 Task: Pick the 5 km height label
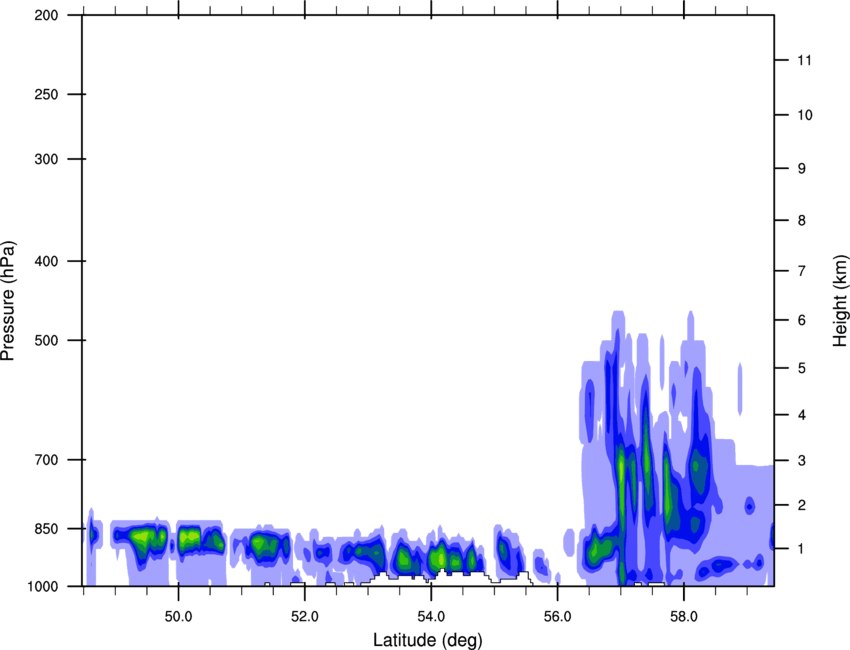click(801, 368)
